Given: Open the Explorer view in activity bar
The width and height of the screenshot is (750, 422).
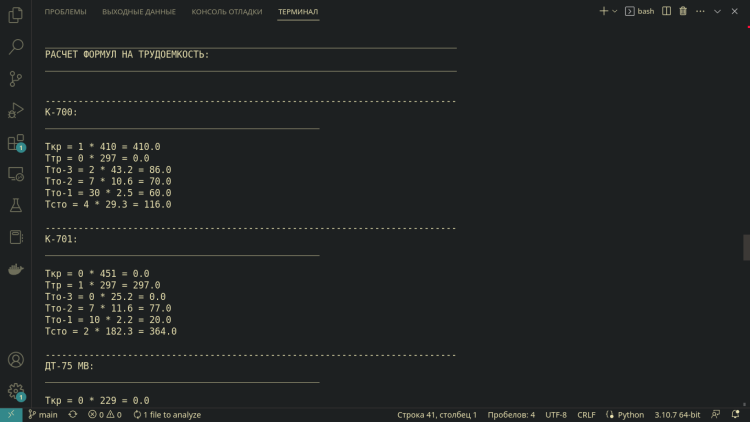Looking at the screenshot, I should point(15,14).
